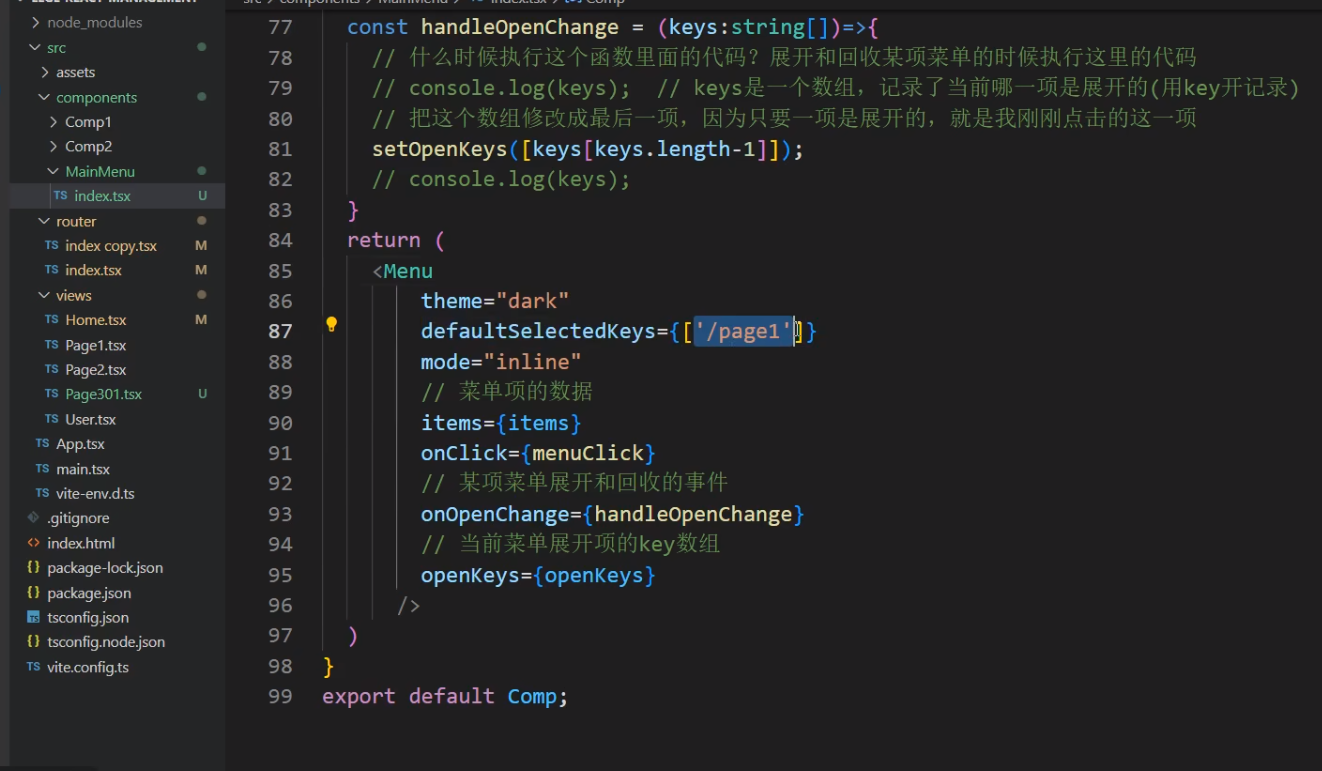Open vite-env.d.ts file
The width and height of the screenshot is (1322, 771).
[95, 493]
